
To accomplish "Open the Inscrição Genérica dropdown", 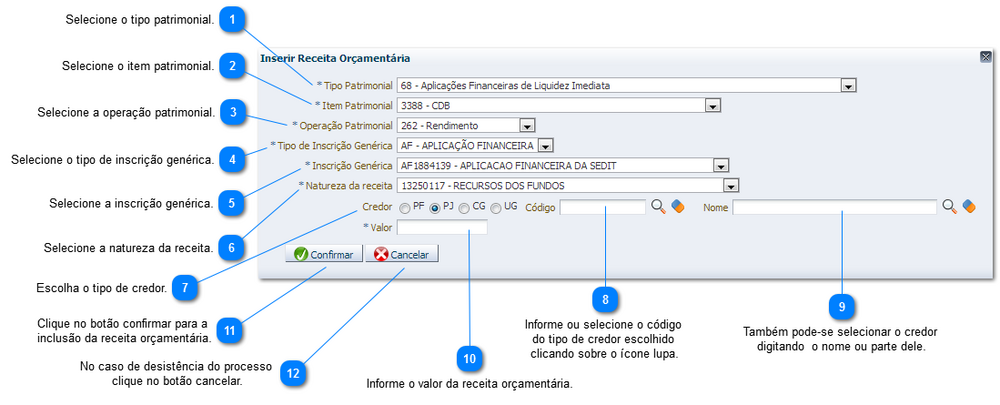I will click(720, 166).
